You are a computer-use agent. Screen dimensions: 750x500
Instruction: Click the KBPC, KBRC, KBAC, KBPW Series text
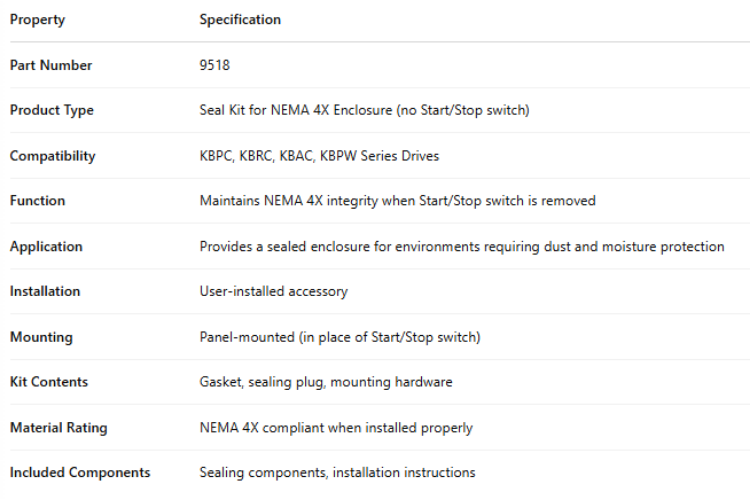(319, 156)
